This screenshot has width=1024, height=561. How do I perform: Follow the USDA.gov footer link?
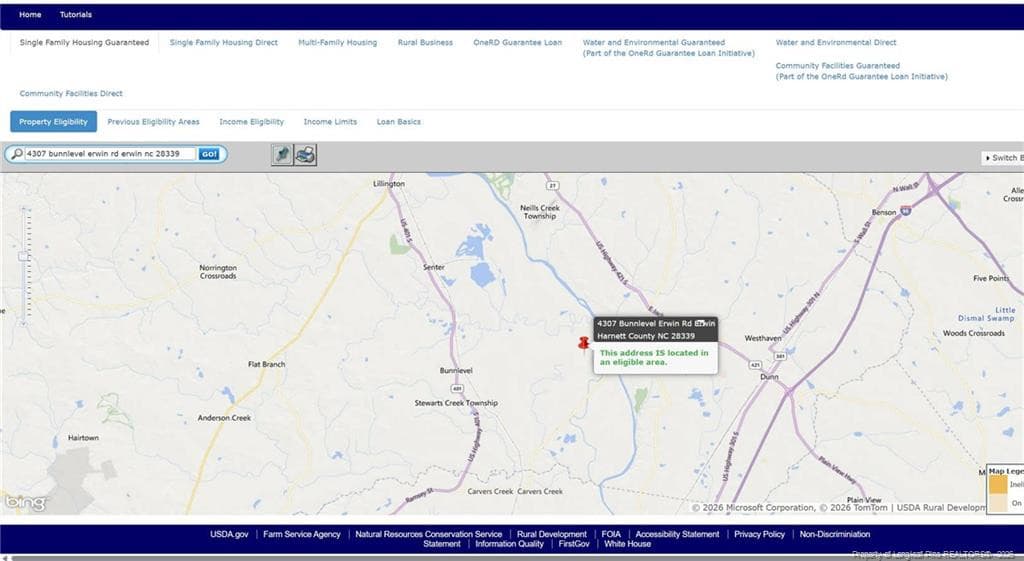pos(229,534)
